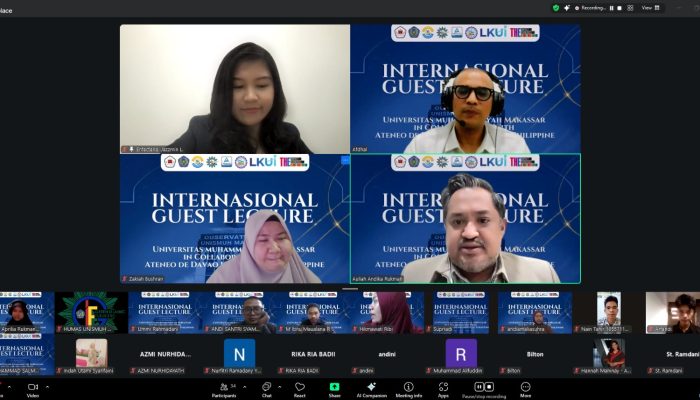
Task: Select andiamaliasuhra's video thumbnail
Action: pos(535,312)
